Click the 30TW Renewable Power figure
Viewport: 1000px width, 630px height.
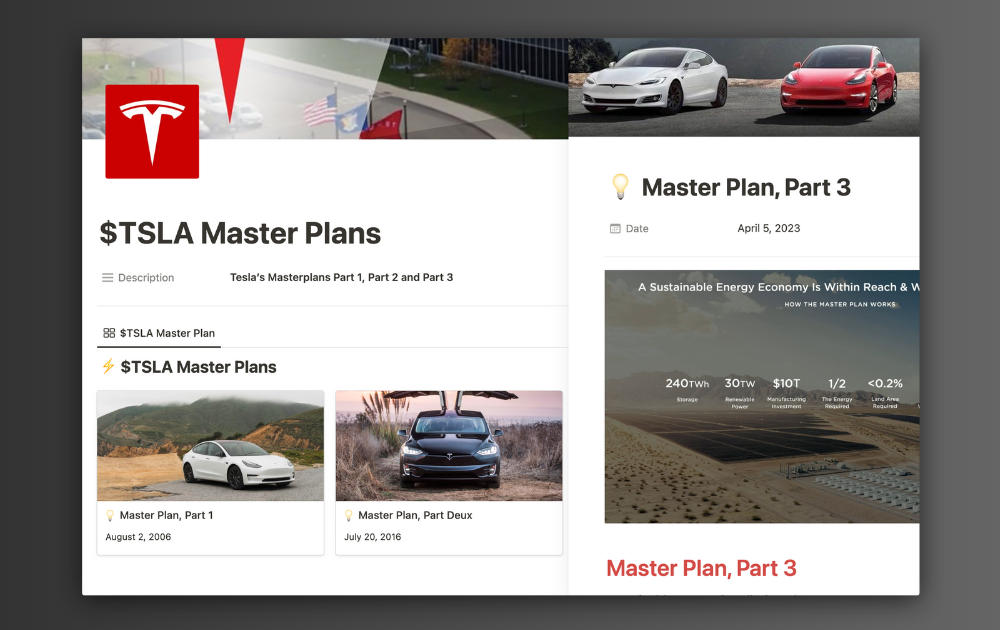(740, 392)
